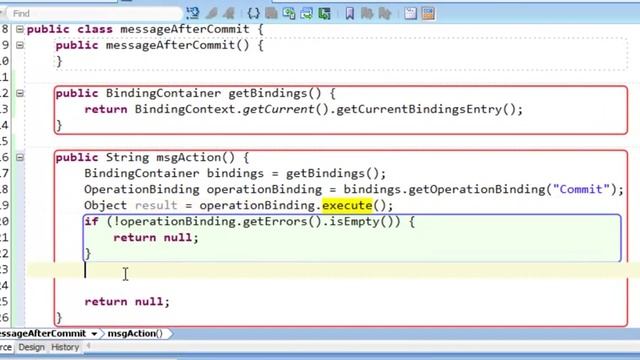The width and height of the screenshot is (640, 360).
Task: Switch to the History tab
Action: 65,347
